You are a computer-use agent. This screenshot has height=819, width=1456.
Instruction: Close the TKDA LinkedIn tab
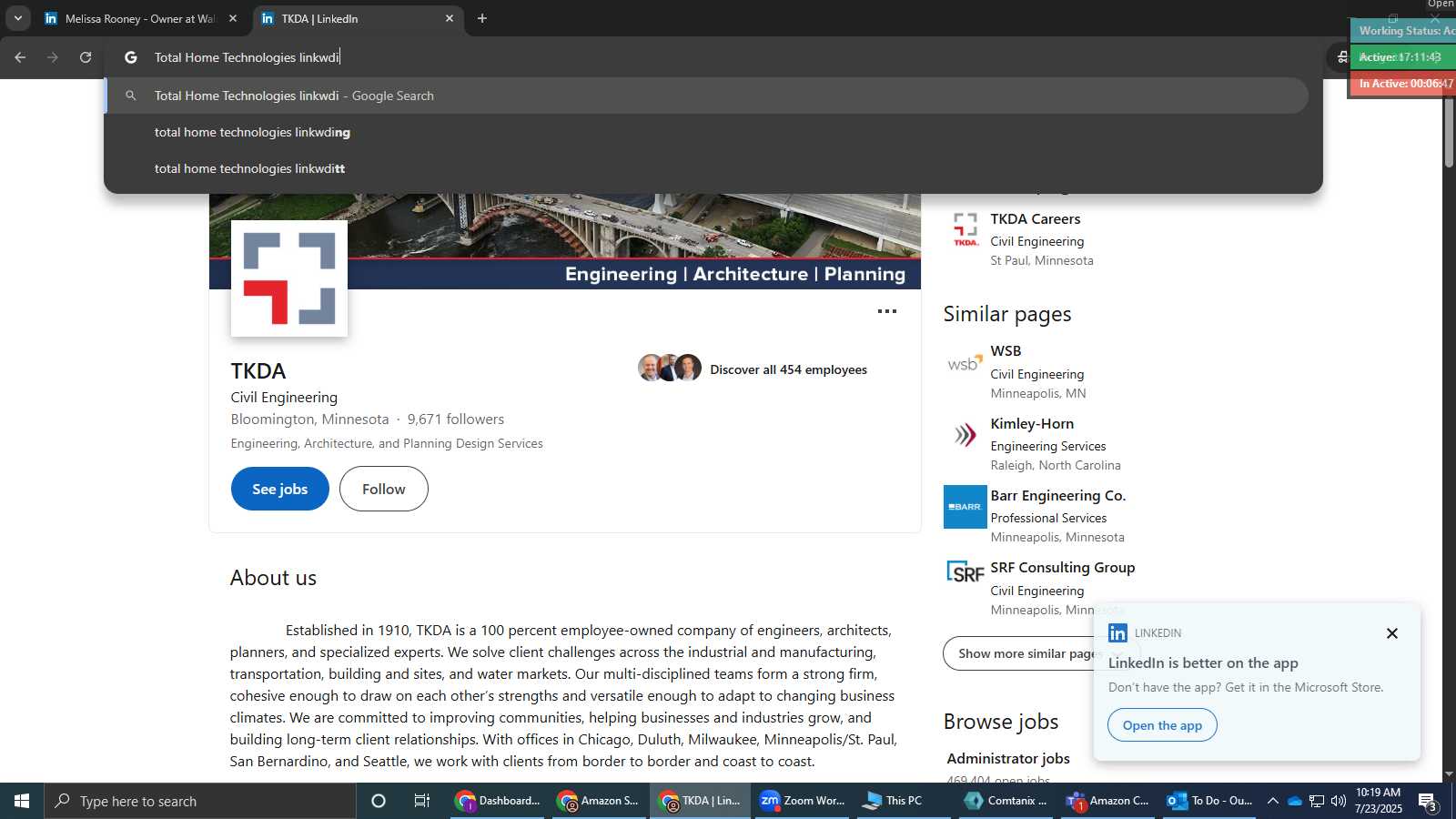[450, 18]
